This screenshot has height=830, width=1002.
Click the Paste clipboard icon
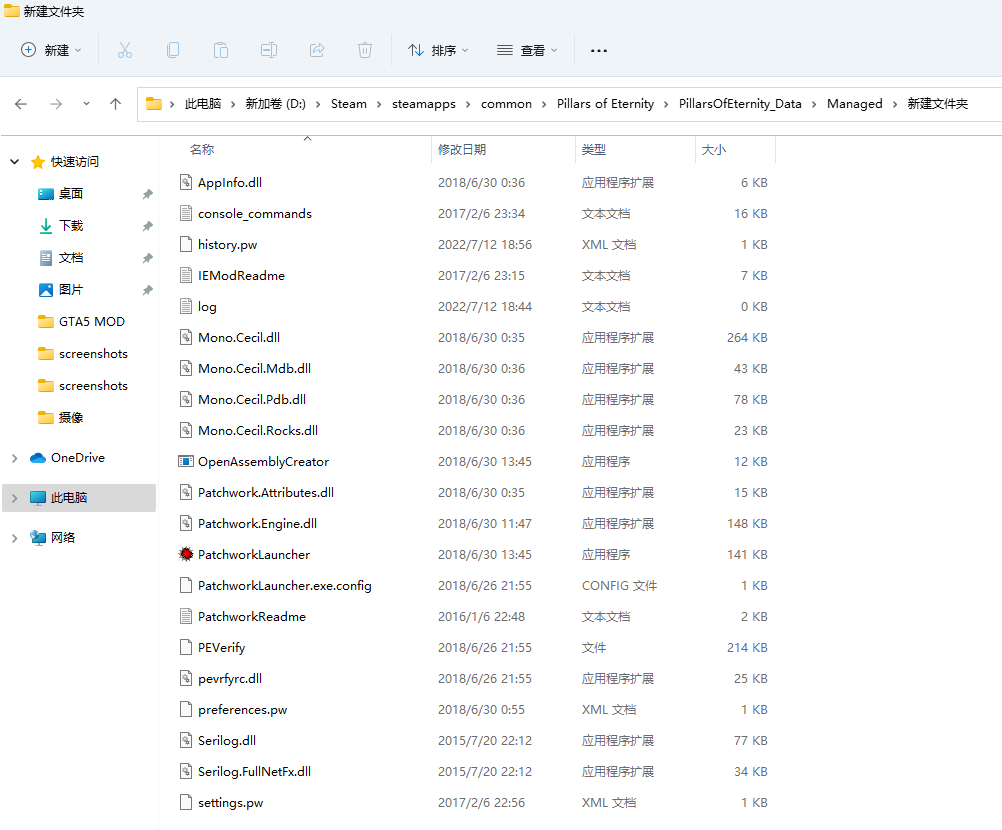point(220,50)
